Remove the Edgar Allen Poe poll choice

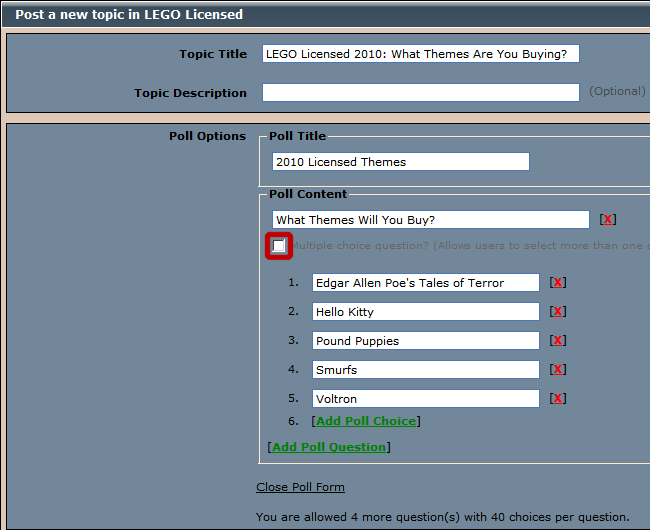click(x=558, y=283)
